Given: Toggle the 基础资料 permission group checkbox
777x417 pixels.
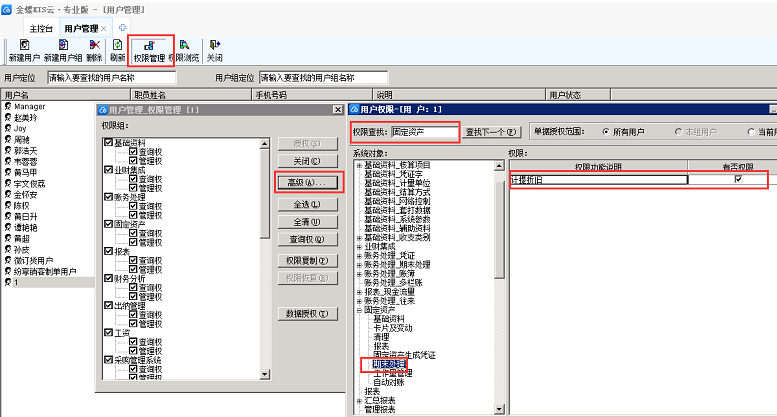Looking at the screenshot, I should click(x=108, y=142).
